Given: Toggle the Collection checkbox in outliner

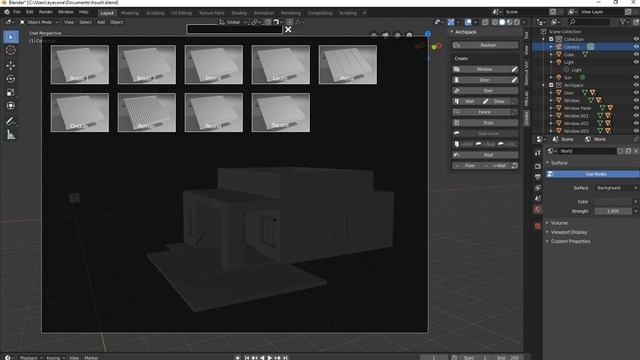Looking at the screenshot, I should click(551, 39).
